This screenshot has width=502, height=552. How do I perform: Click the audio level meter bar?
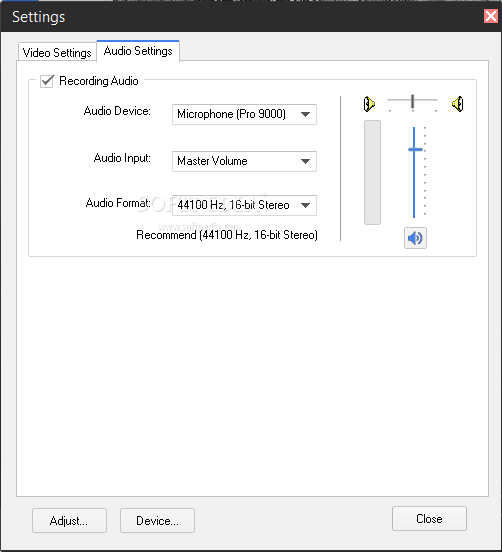[372, 172]
